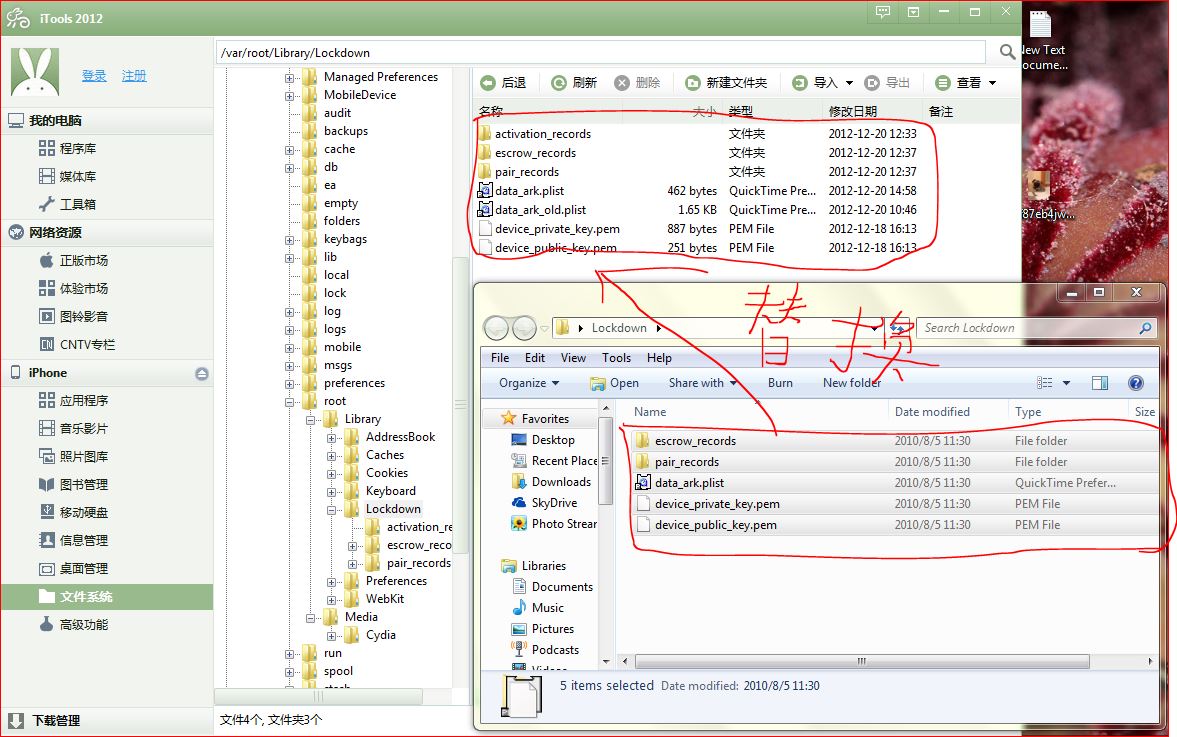Click the Open button in Explorer toolbar

click(614, 383)
